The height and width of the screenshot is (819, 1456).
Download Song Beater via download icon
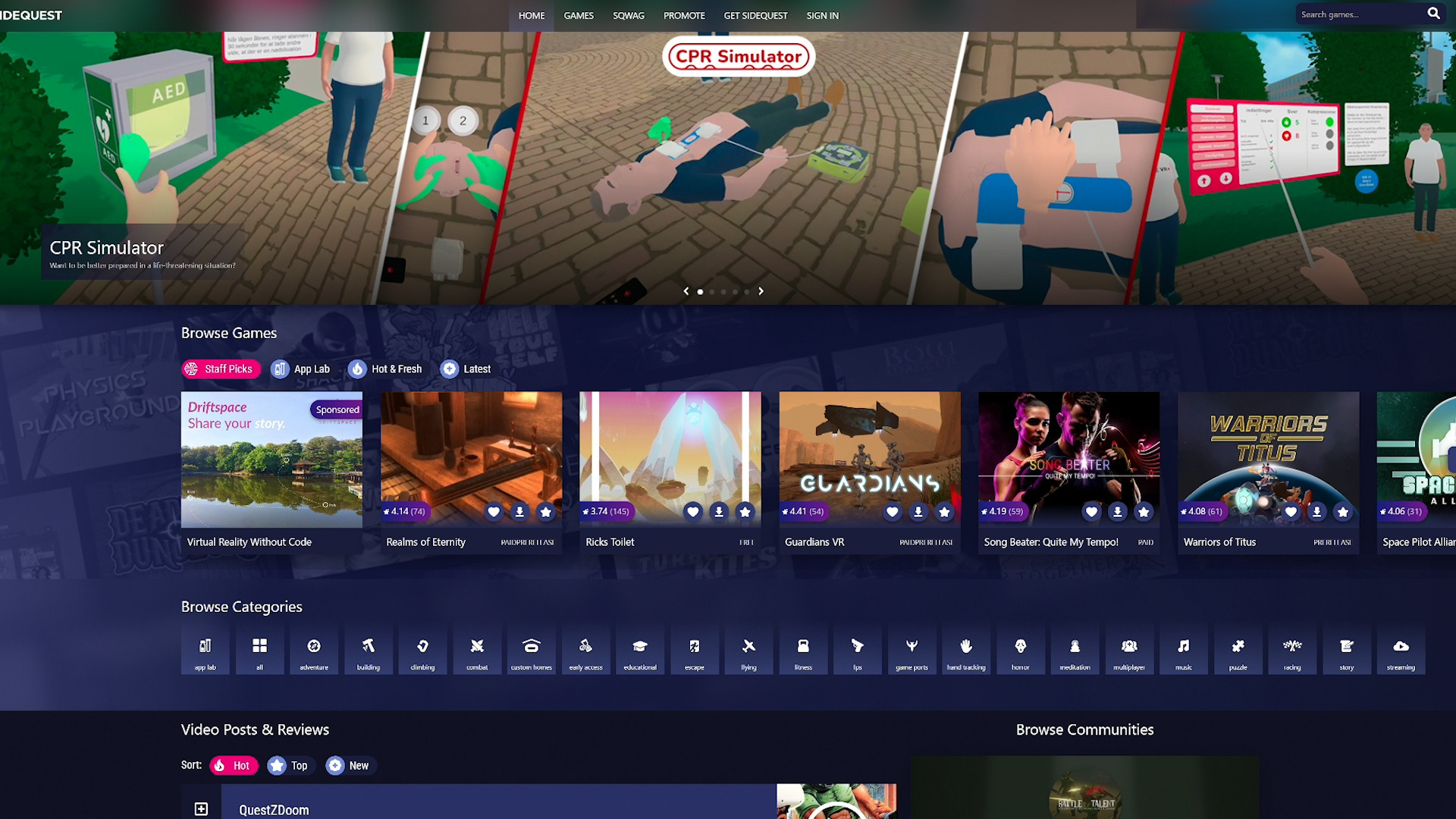click(1118, 512)
